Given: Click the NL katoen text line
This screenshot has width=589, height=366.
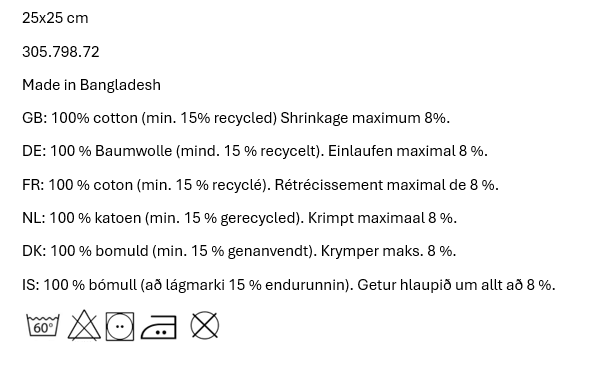Looking at the screenshot, I should coord(239,218).
